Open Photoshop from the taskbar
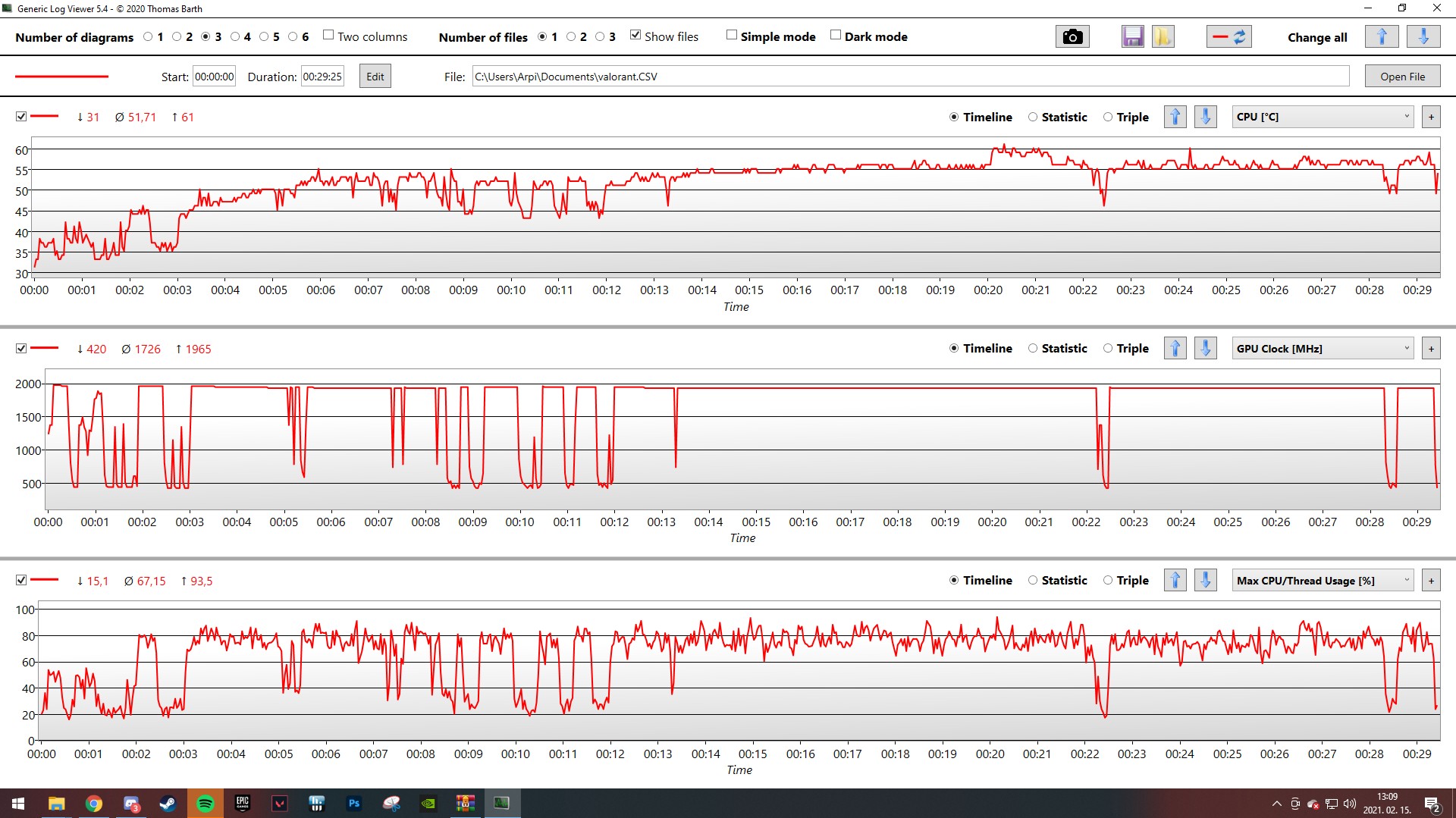The image size is (1456, 818). click(x=354, y=804)
